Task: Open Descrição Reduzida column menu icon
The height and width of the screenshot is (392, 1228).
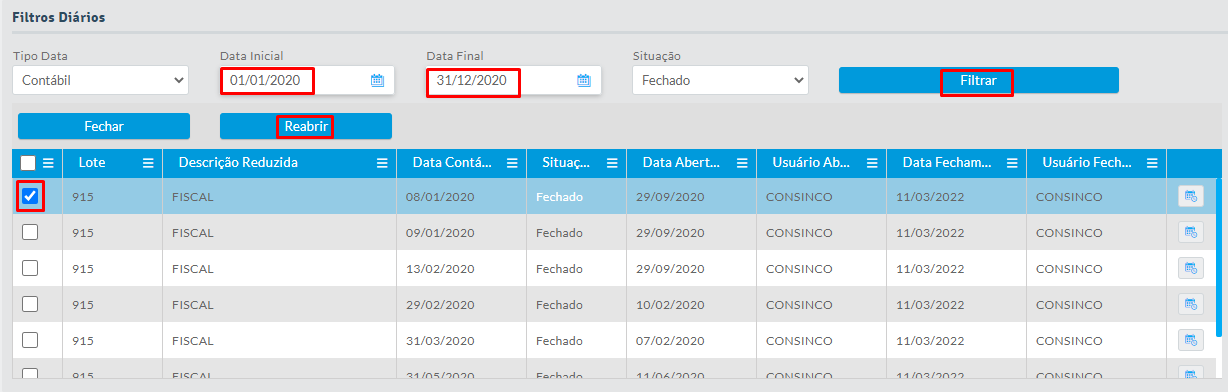Action: (x=382, y=163)
